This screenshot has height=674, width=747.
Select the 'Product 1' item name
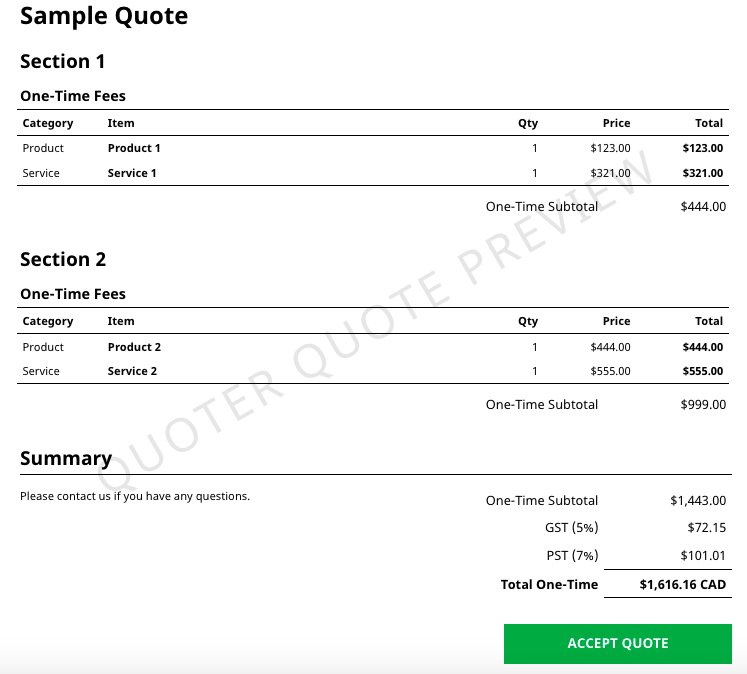(x=134, y=148)
